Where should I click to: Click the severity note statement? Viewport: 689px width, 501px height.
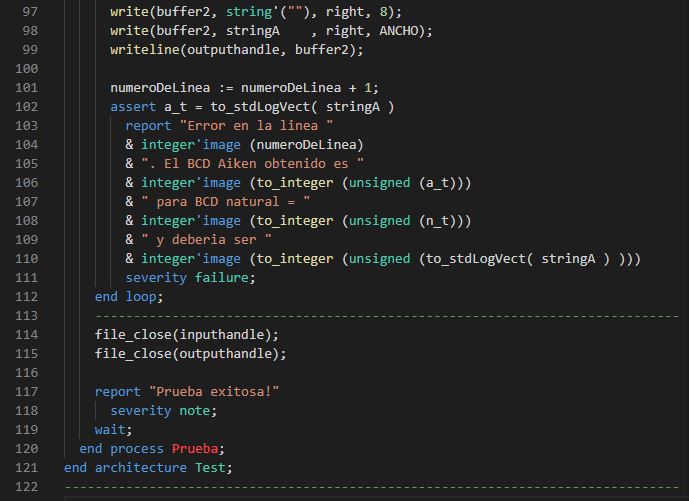163,411
